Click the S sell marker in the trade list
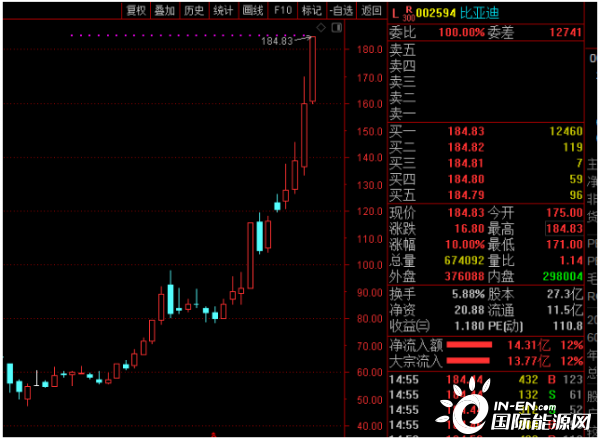Viewport: 600px width, 440px height. [551, 394]
